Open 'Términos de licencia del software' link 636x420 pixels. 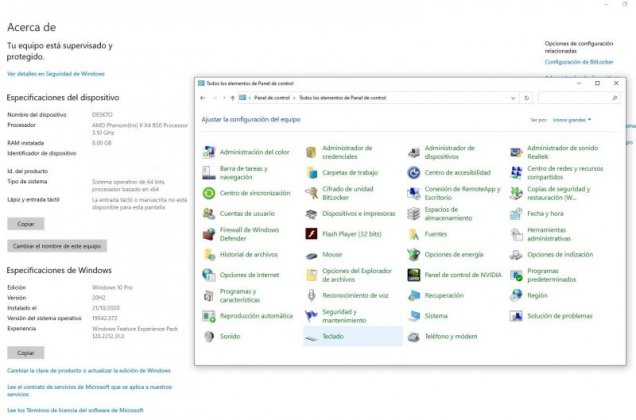(75, 410)
